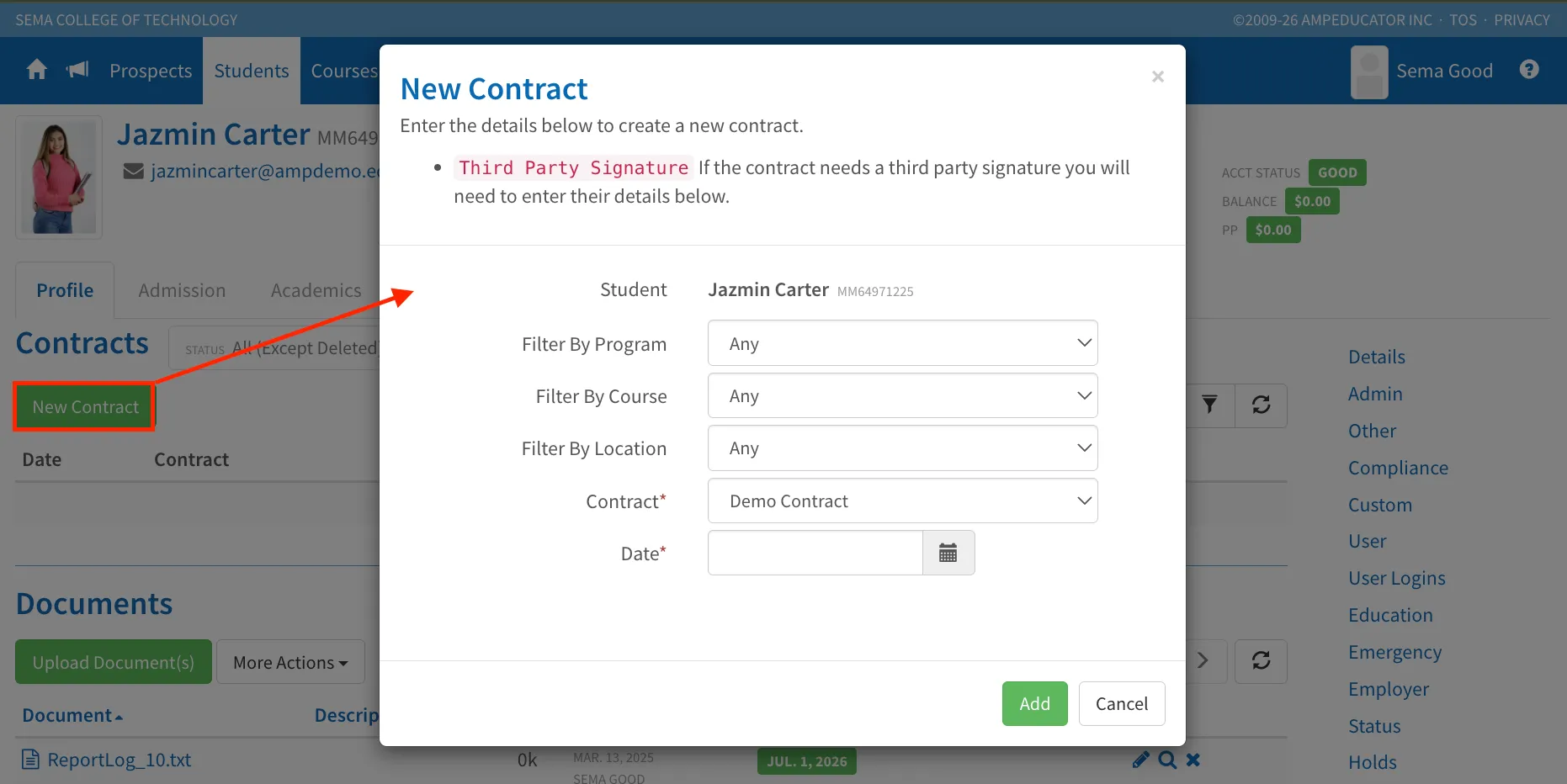This screenshot has height=784, width=1567.
Task: Open the date picker calendar icon
Action: pos(948,553)
